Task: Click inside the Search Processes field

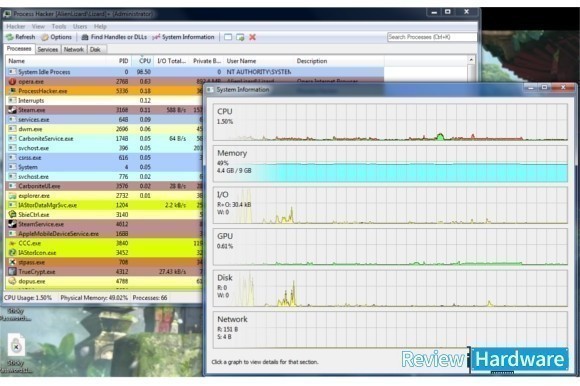Action: coord(432,37)
